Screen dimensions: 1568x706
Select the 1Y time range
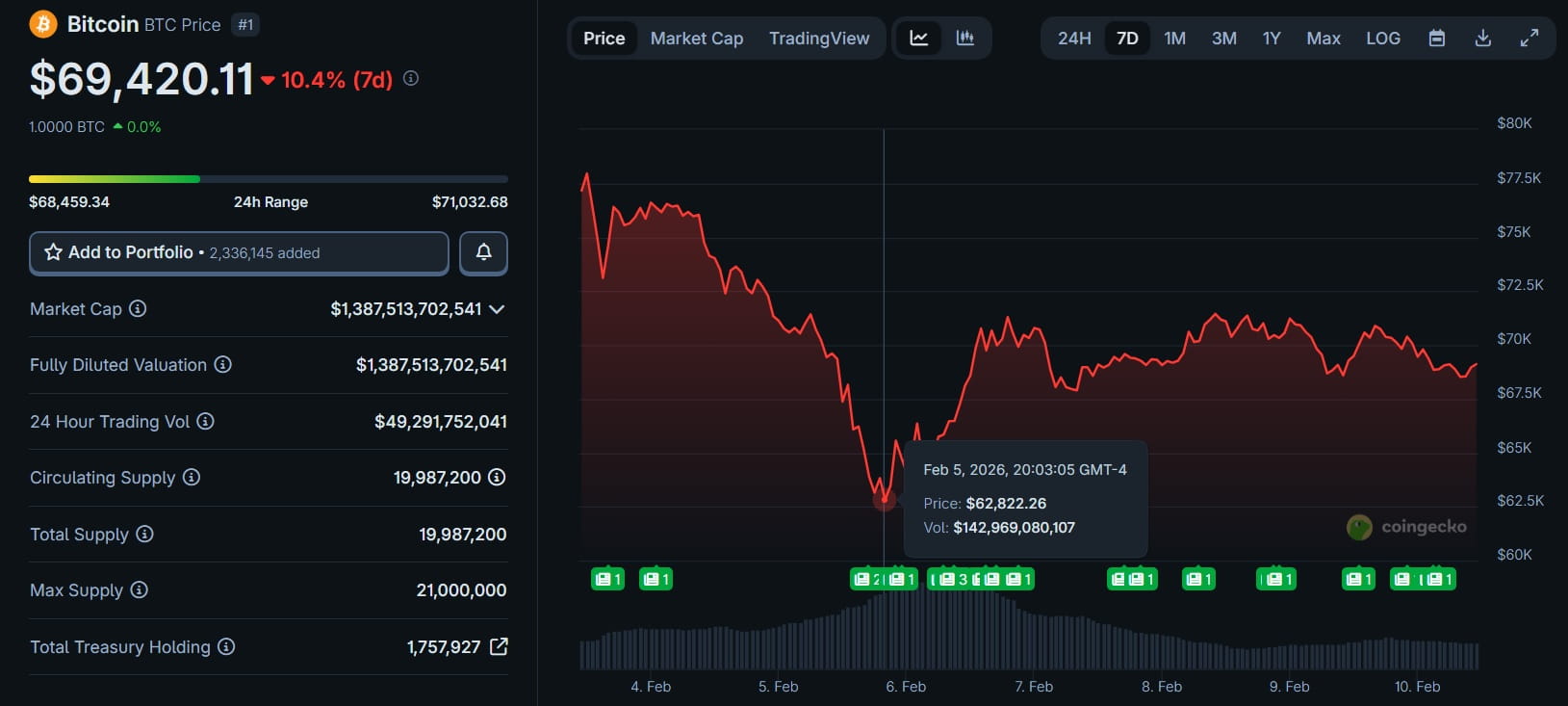coord(1272,39)
